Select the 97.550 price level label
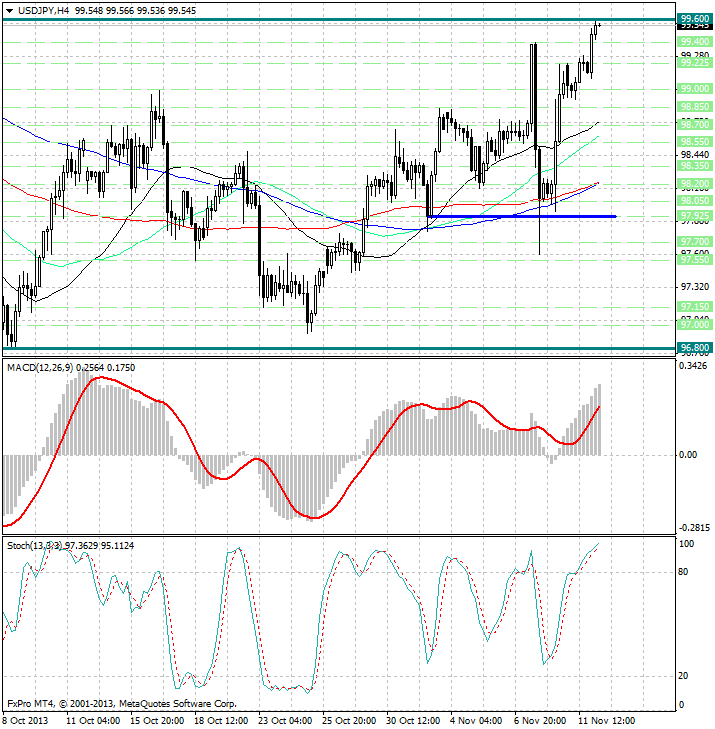Viewport: 715px width, 729px height. pyautogui.click(x=695, y=259)
